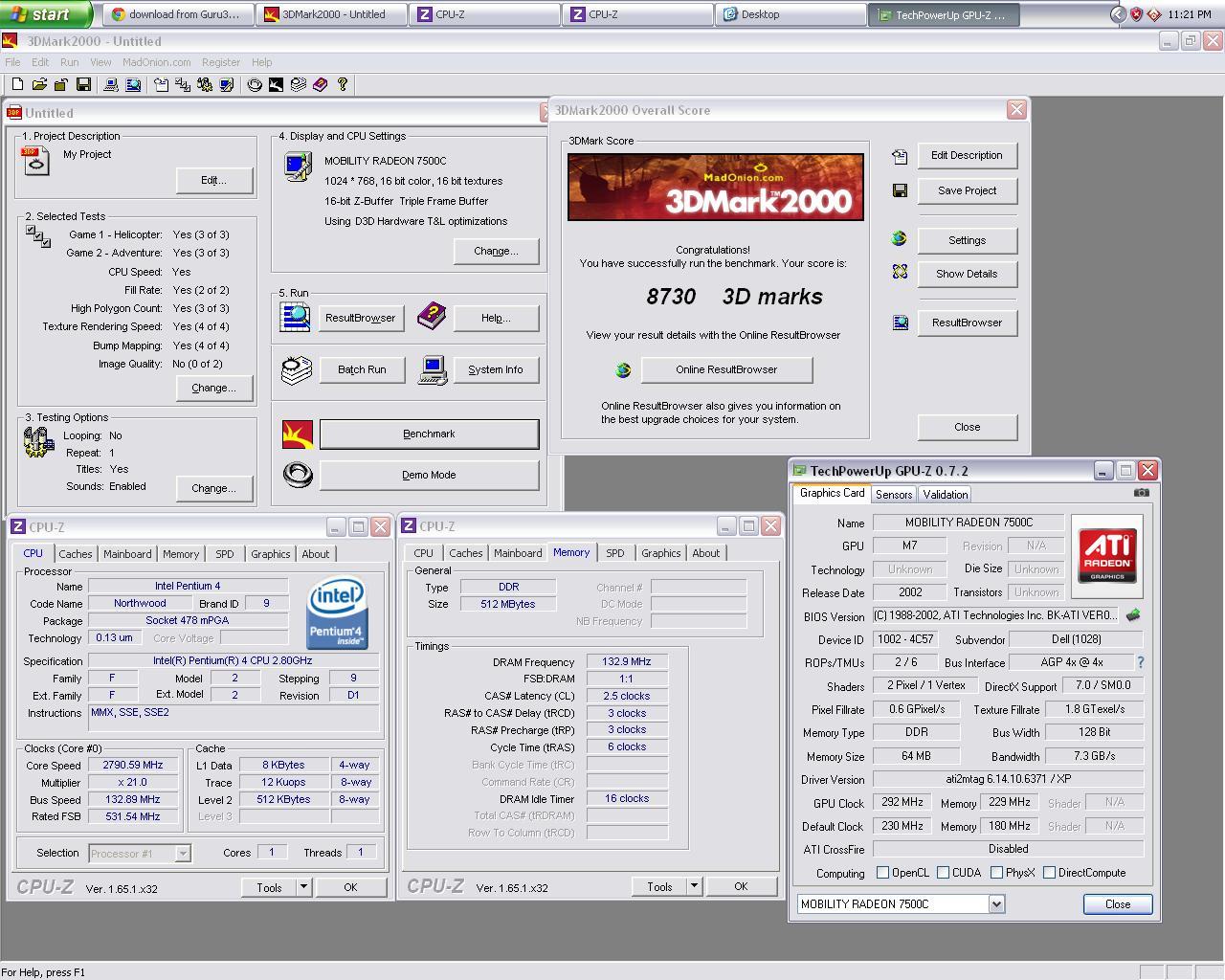Click the ATI Radeon logo in GPU-Z

click(x=1108, y=555)
